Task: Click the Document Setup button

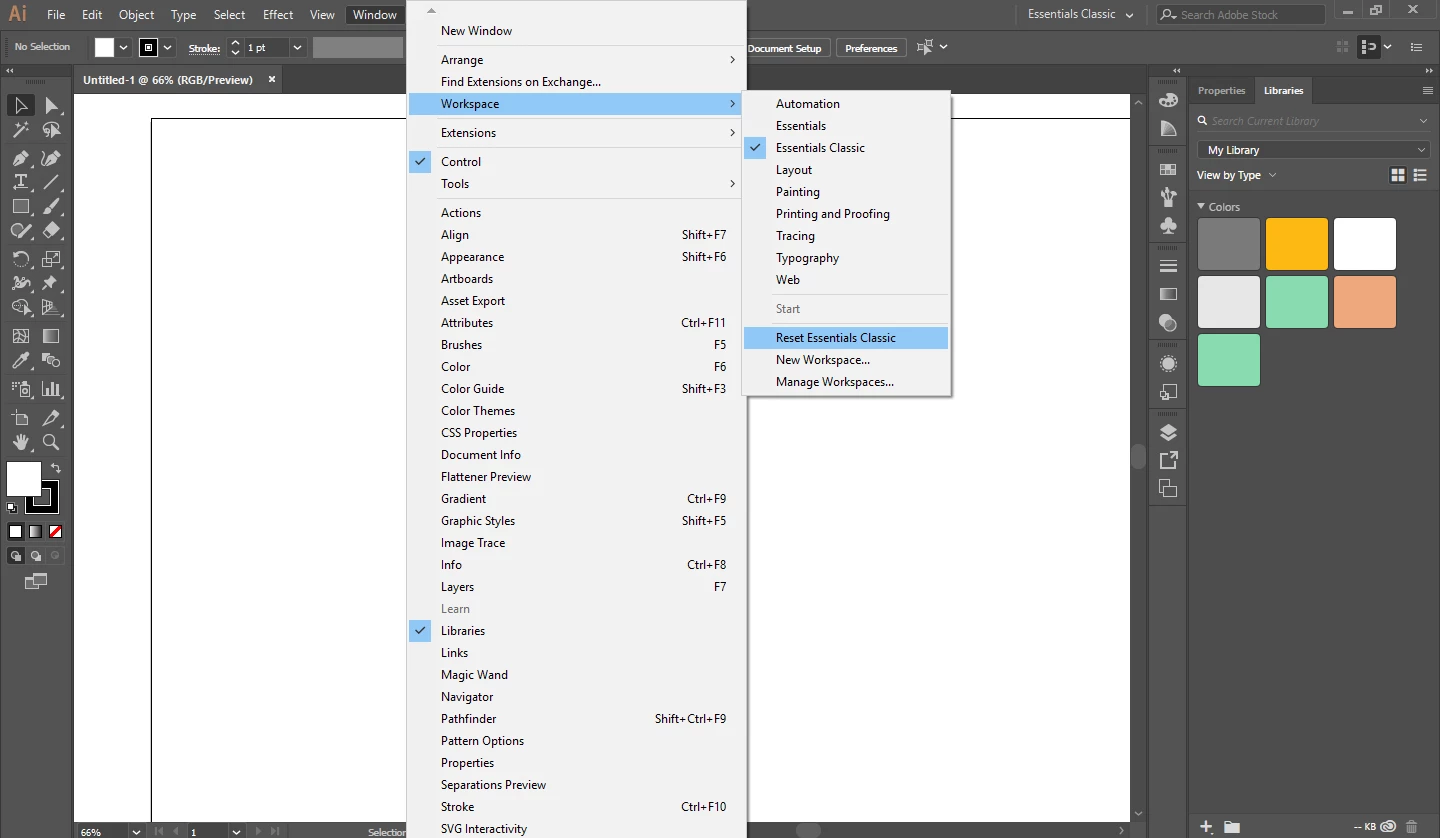Action: pyautogui.click(x=785, y=48)
